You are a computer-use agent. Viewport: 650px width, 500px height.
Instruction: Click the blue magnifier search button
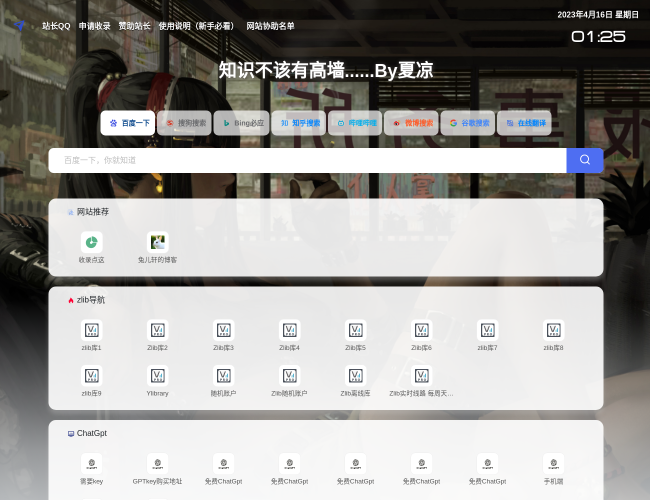[x=585, y=160]
